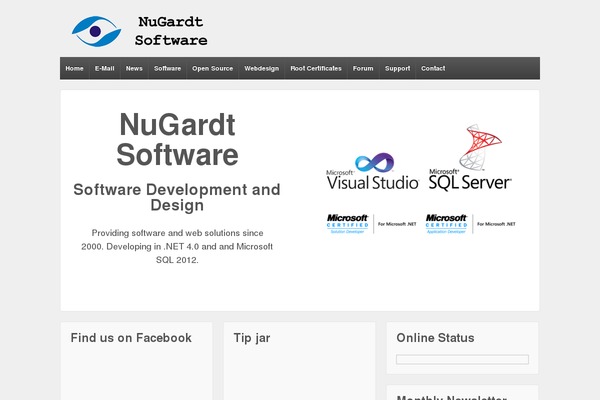This screenshot has height=400, width=600.
Task: Click the Find us on Facebook heading
Action: pyautogui.click(x=131, y=338)
